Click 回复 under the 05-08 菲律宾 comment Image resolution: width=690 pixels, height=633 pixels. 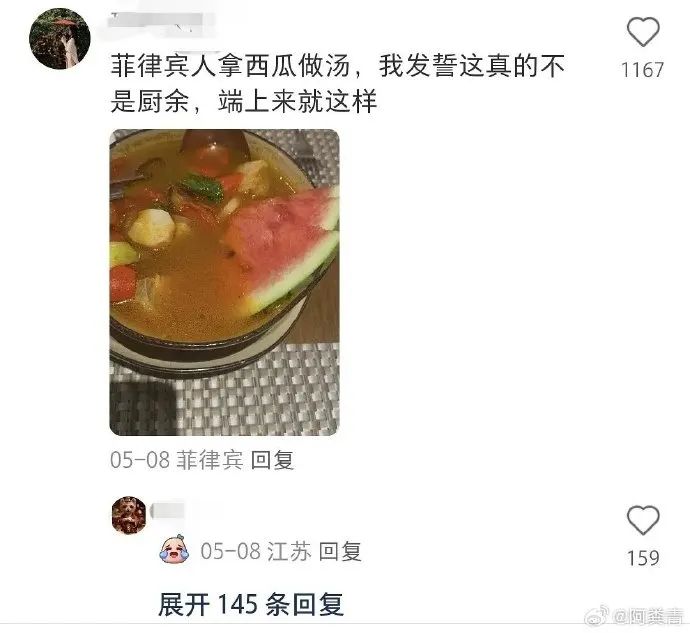(x=272, y=460)
